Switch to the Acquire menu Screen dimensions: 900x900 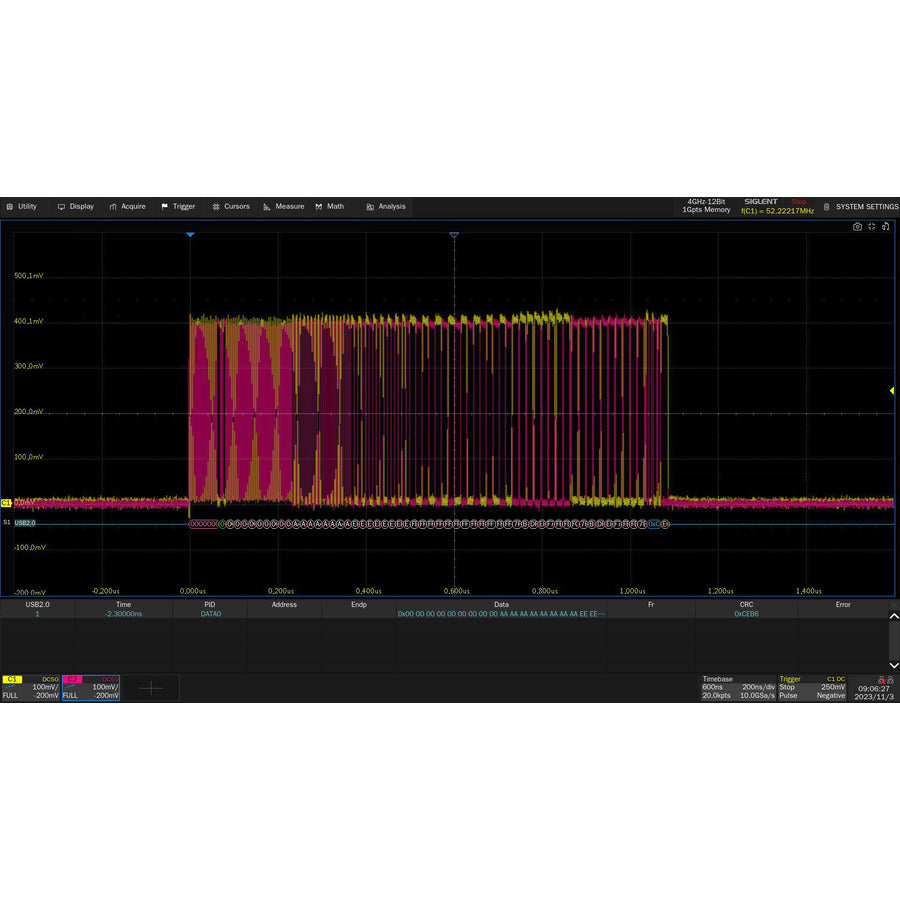[x=129, y=207]
